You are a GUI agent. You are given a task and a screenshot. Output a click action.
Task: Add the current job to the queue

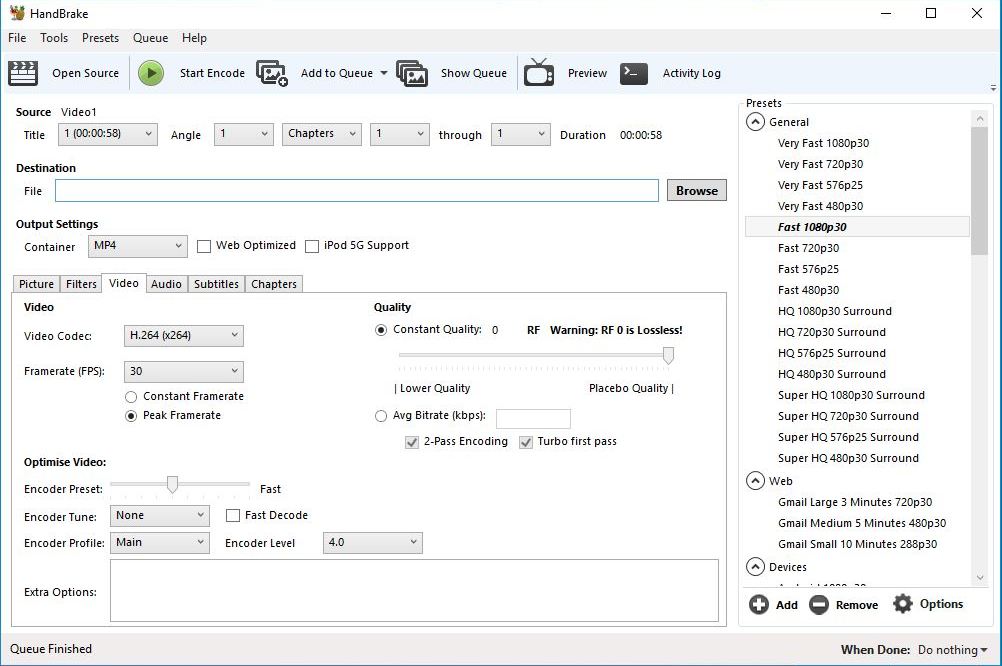tap(338, 73)
